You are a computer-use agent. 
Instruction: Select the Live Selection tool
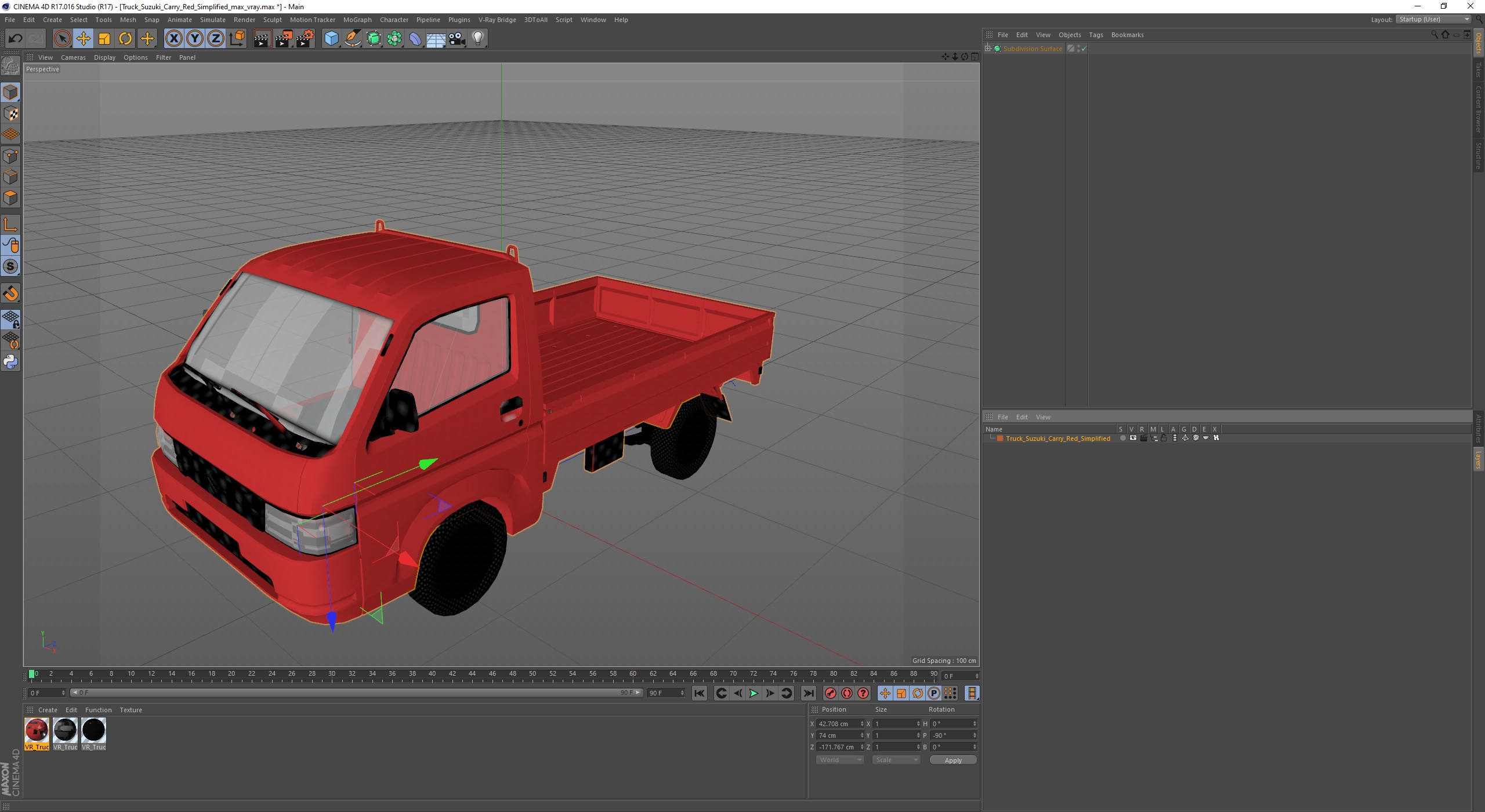pos(62,39)
